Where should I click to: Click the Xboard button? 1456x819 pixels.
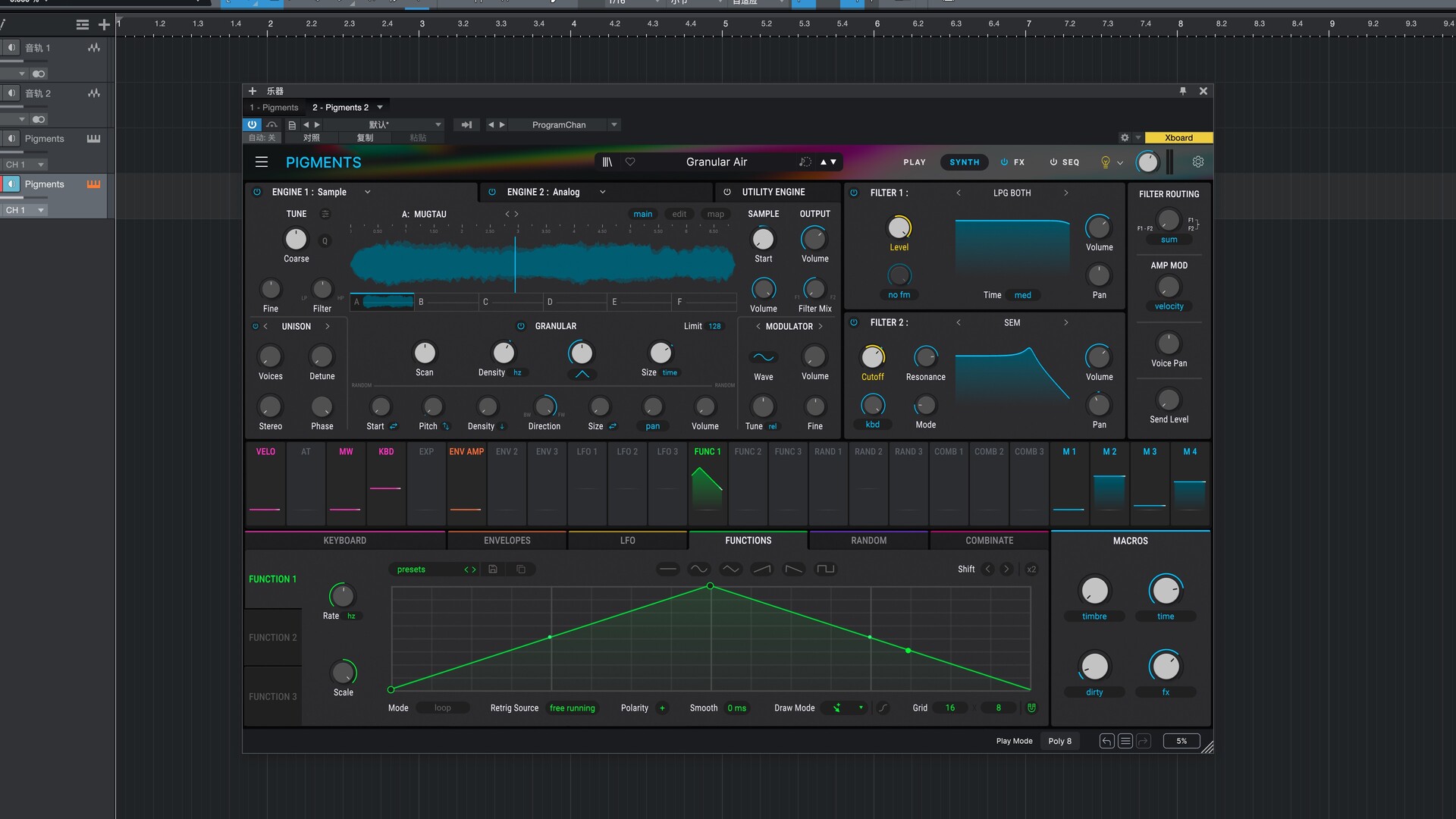[x=1178, y=137]
